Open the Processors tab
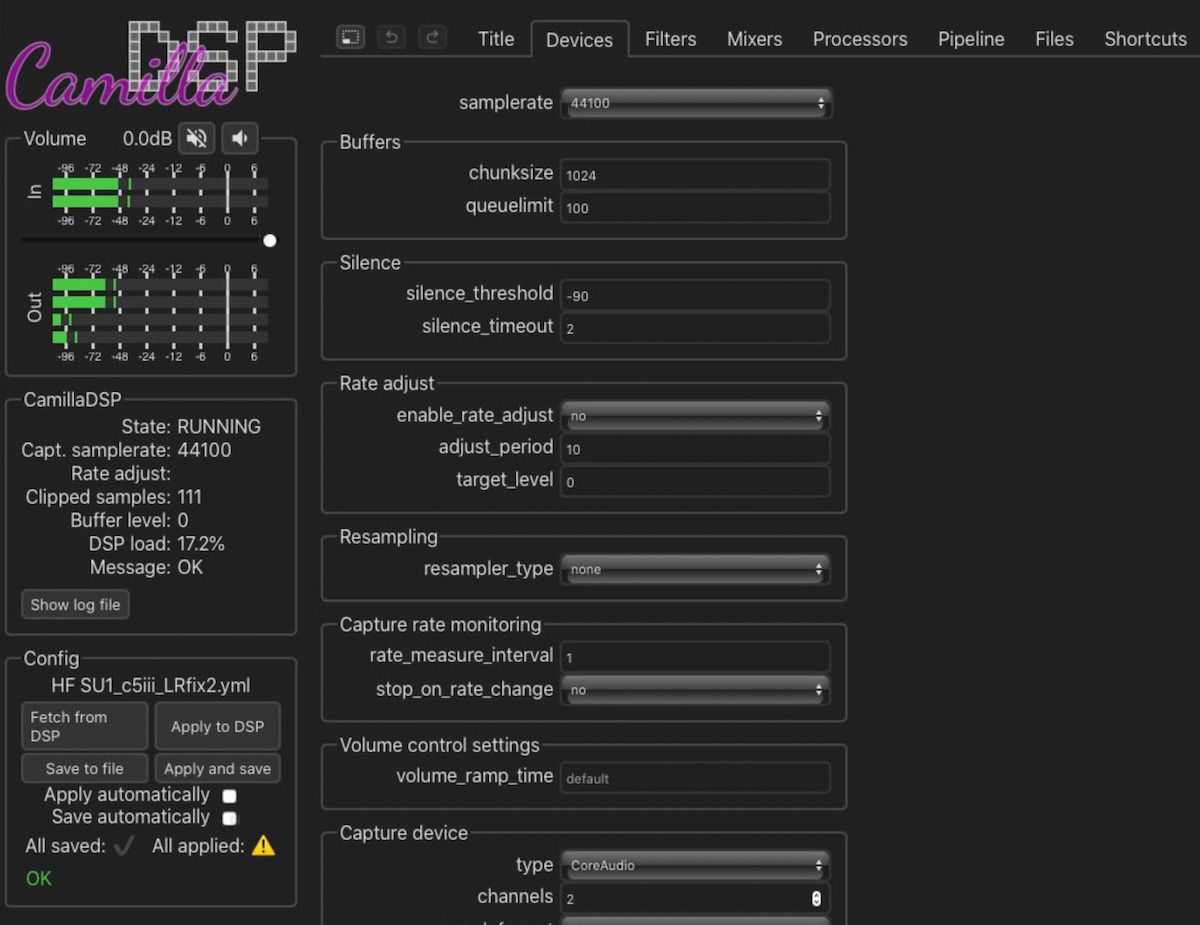This screenshot has height=925, width=1200. [x=860, y=39]
